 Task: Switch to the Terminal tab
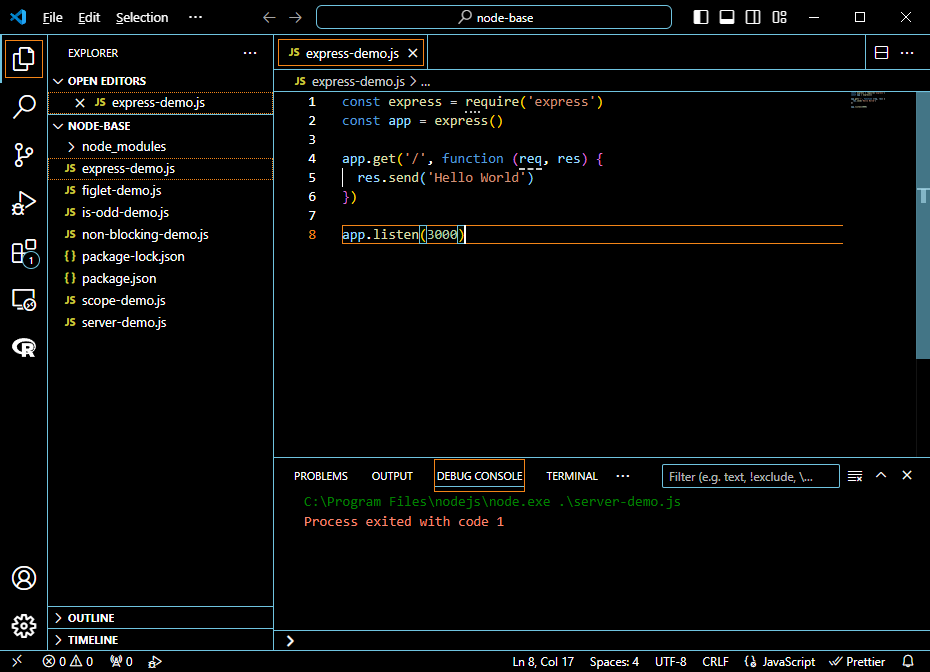click(x=572, y=476)
